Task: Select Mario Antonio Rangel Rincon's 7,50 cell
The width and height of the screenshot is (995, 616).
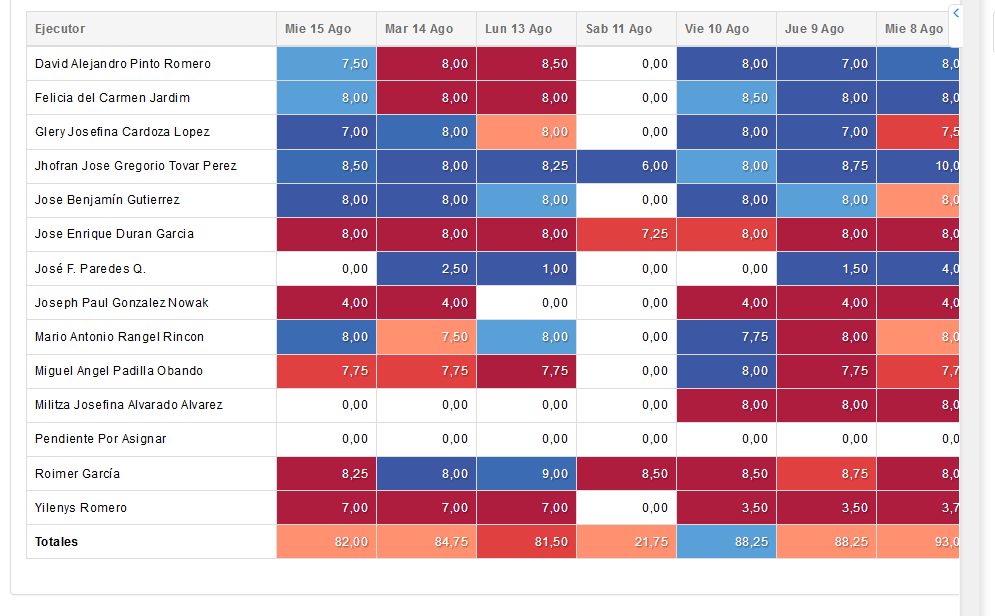Action: click(x=426, y=337)
